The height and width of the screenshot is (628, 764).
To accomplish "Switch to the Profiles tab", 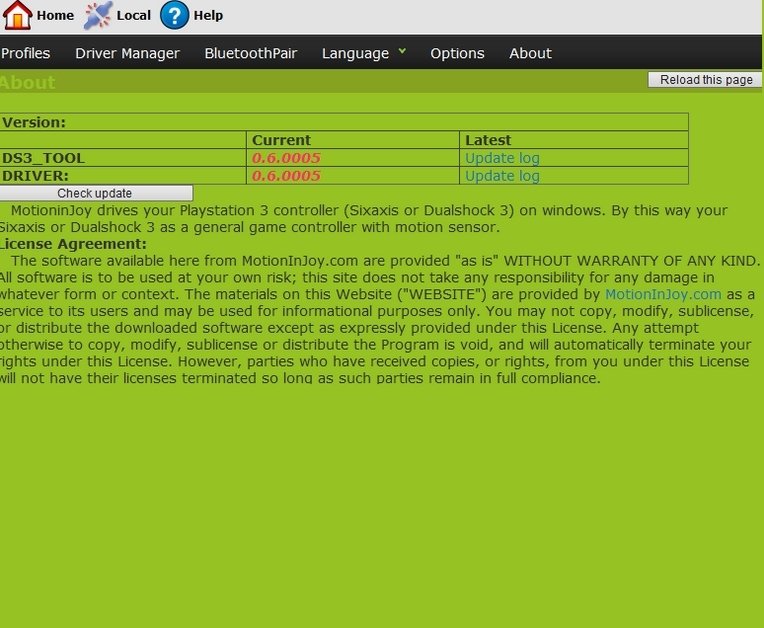I will (25, 53).
